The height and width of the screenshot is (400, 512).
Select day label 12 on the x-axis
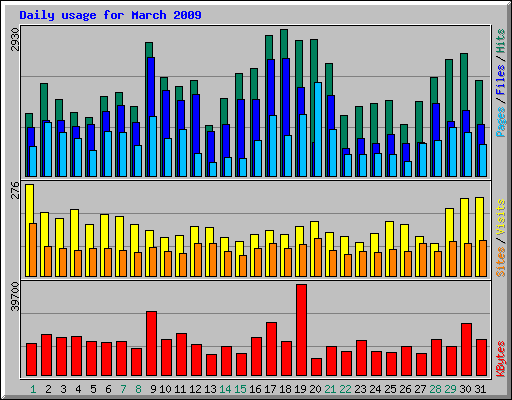tap(195, 389)
